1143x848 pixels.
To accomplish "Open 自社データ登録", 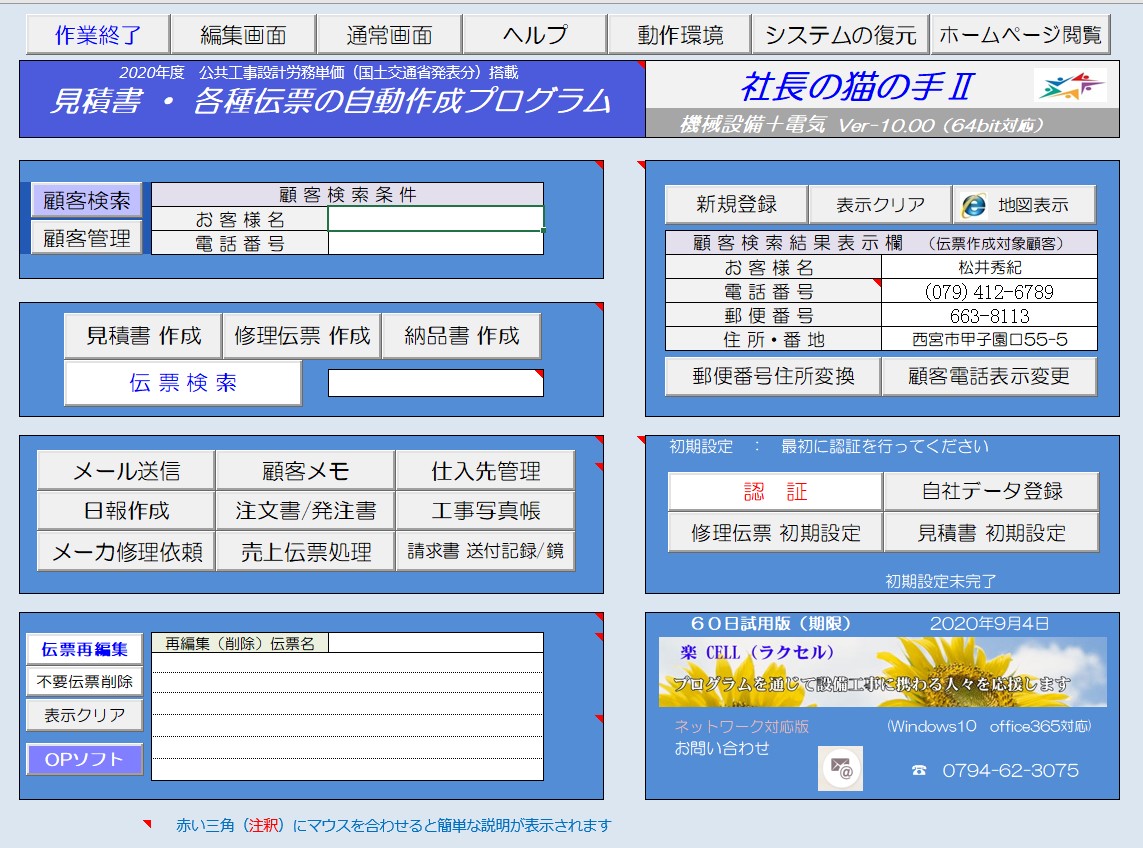I will point(991,491).
